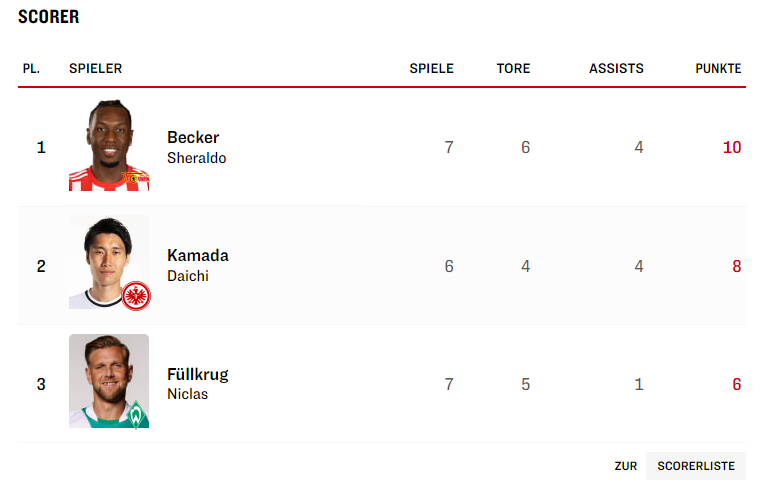The image size is (763, 487).
Task: Select the Kamada player name
Action: (197, 255)
